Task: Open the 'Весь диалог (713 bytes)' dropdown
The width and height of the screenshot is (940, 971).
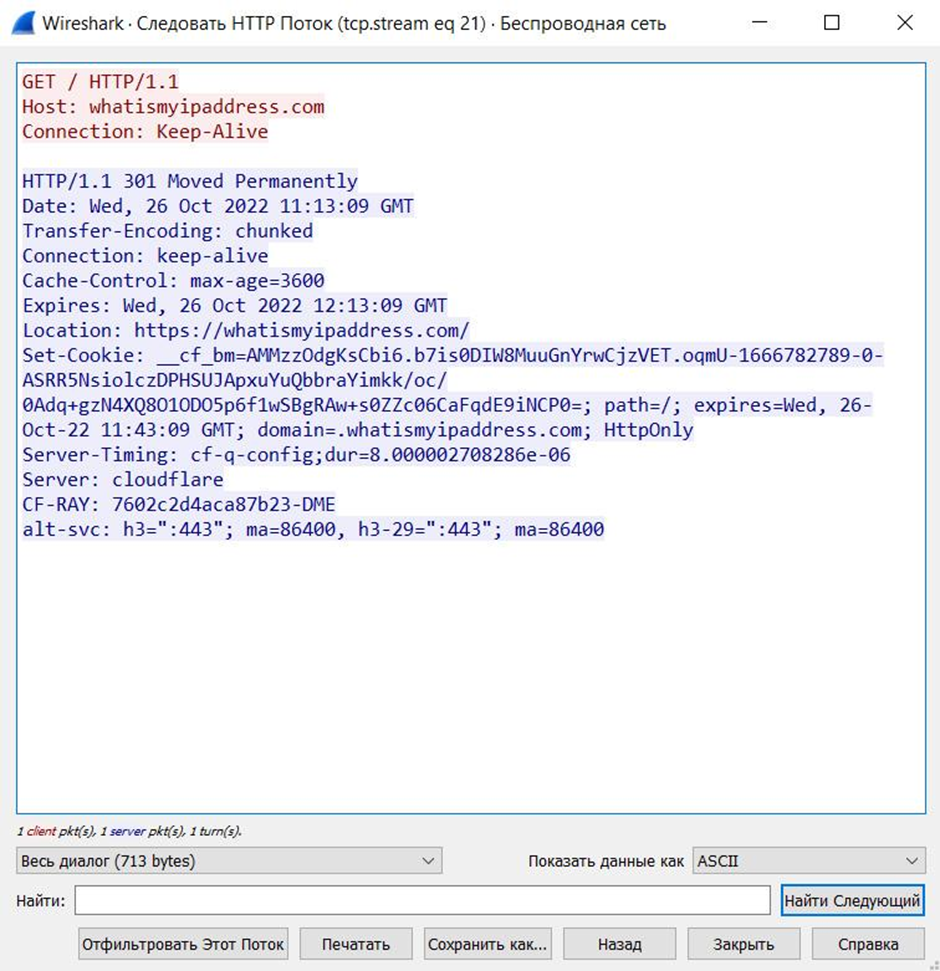Action: [x=229, y=861]
